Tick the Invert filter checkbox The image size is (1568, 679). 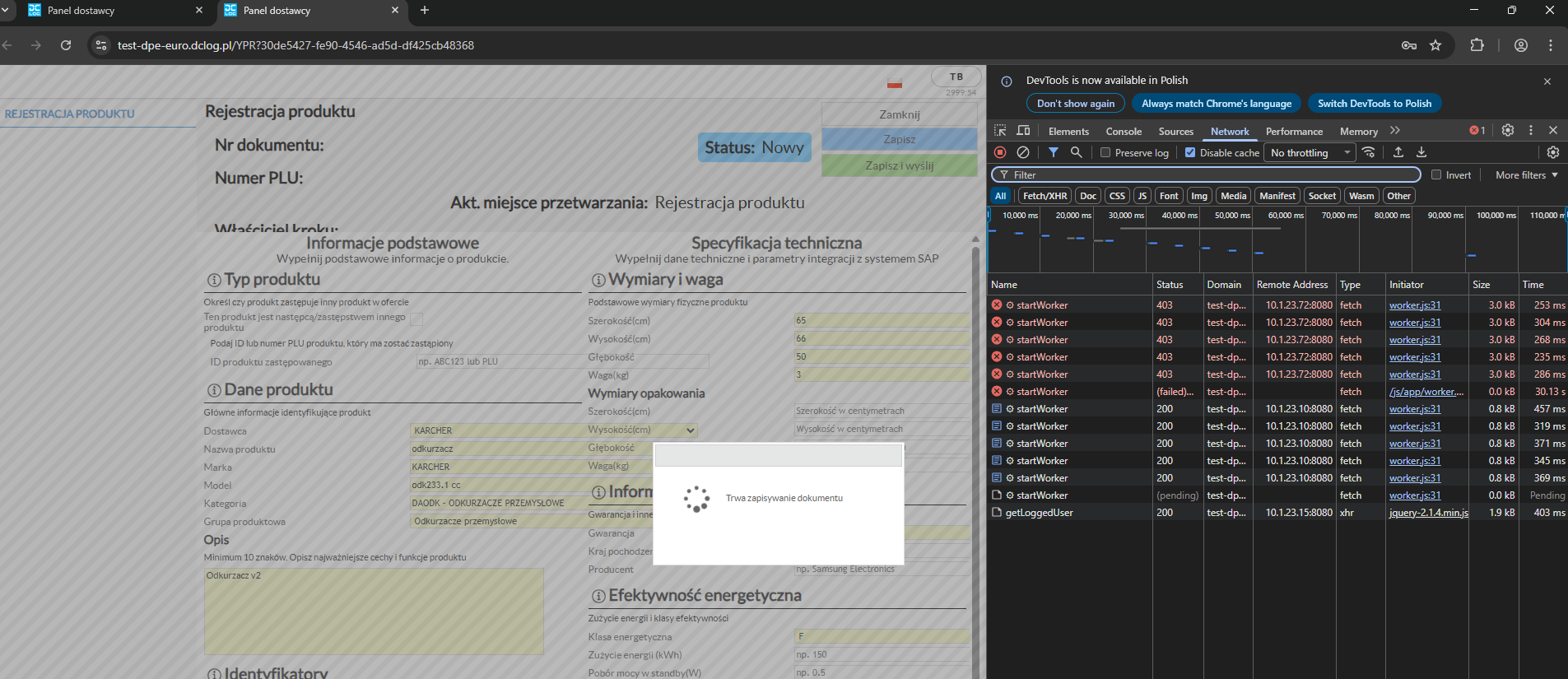pyautogui.click(x=1436, y=174)
